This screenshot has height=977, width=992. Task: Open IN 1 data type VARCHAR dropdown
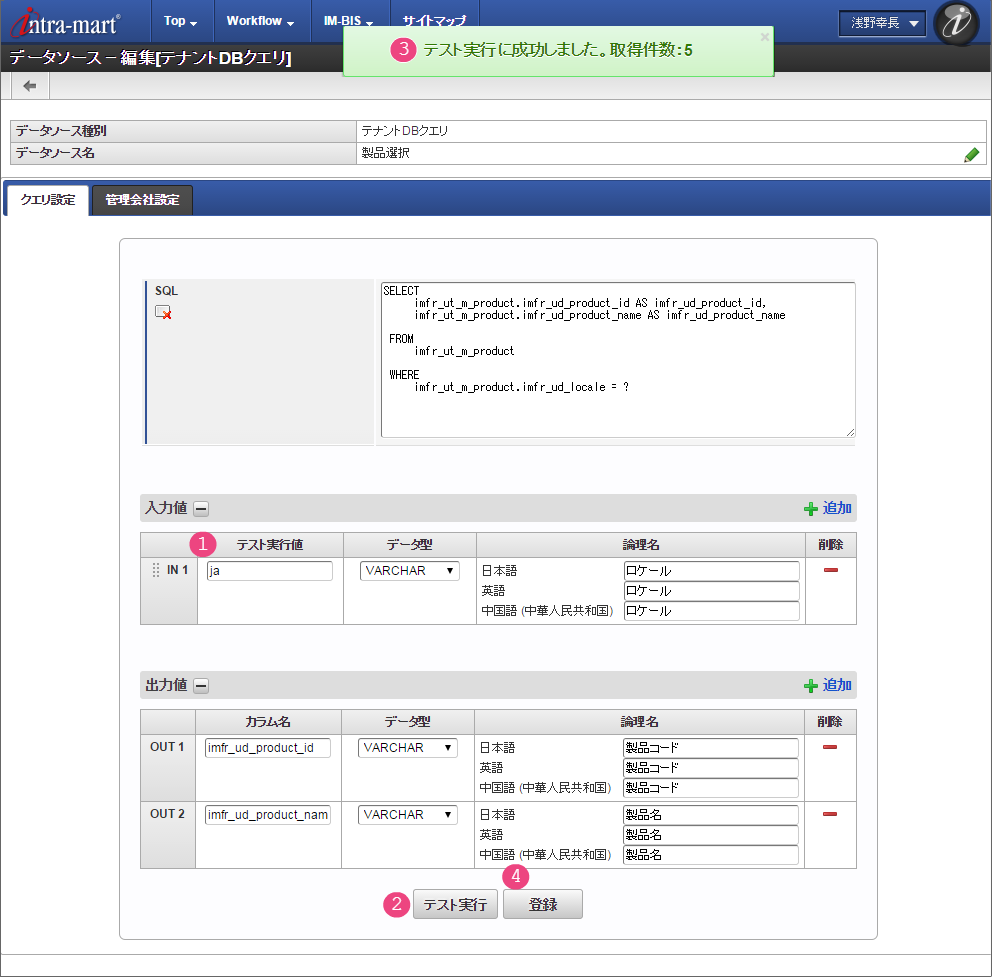tap(409, 571)
